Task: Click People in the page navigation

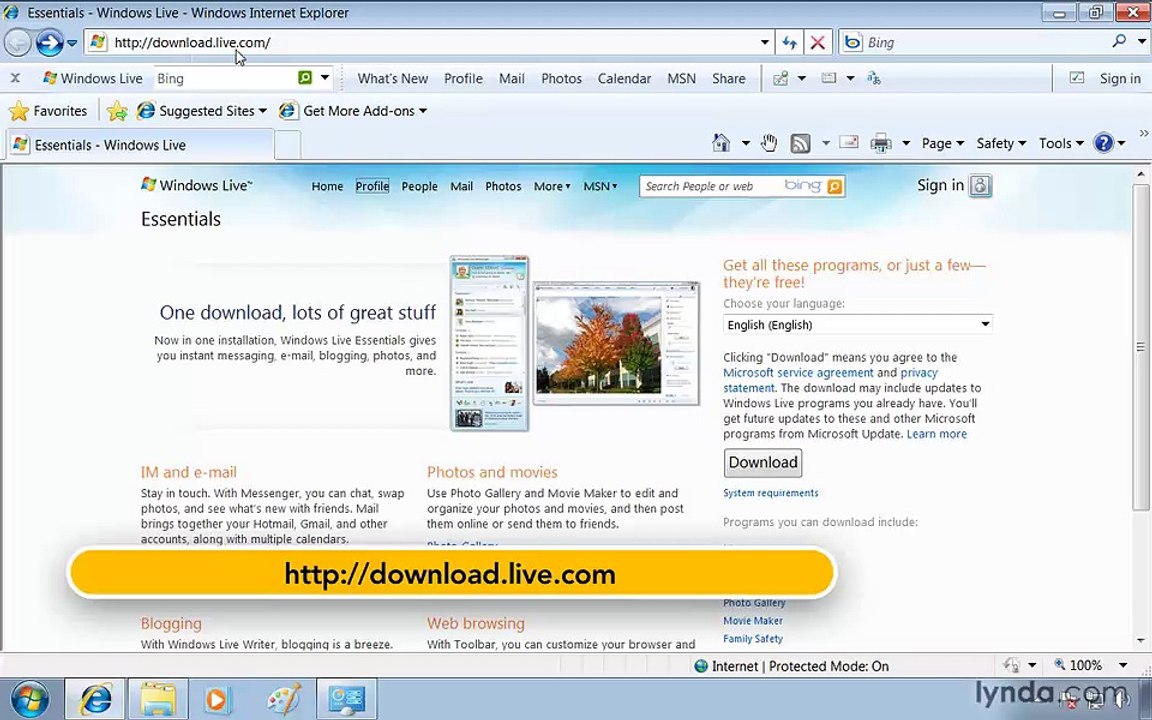Action: [420, 187]
